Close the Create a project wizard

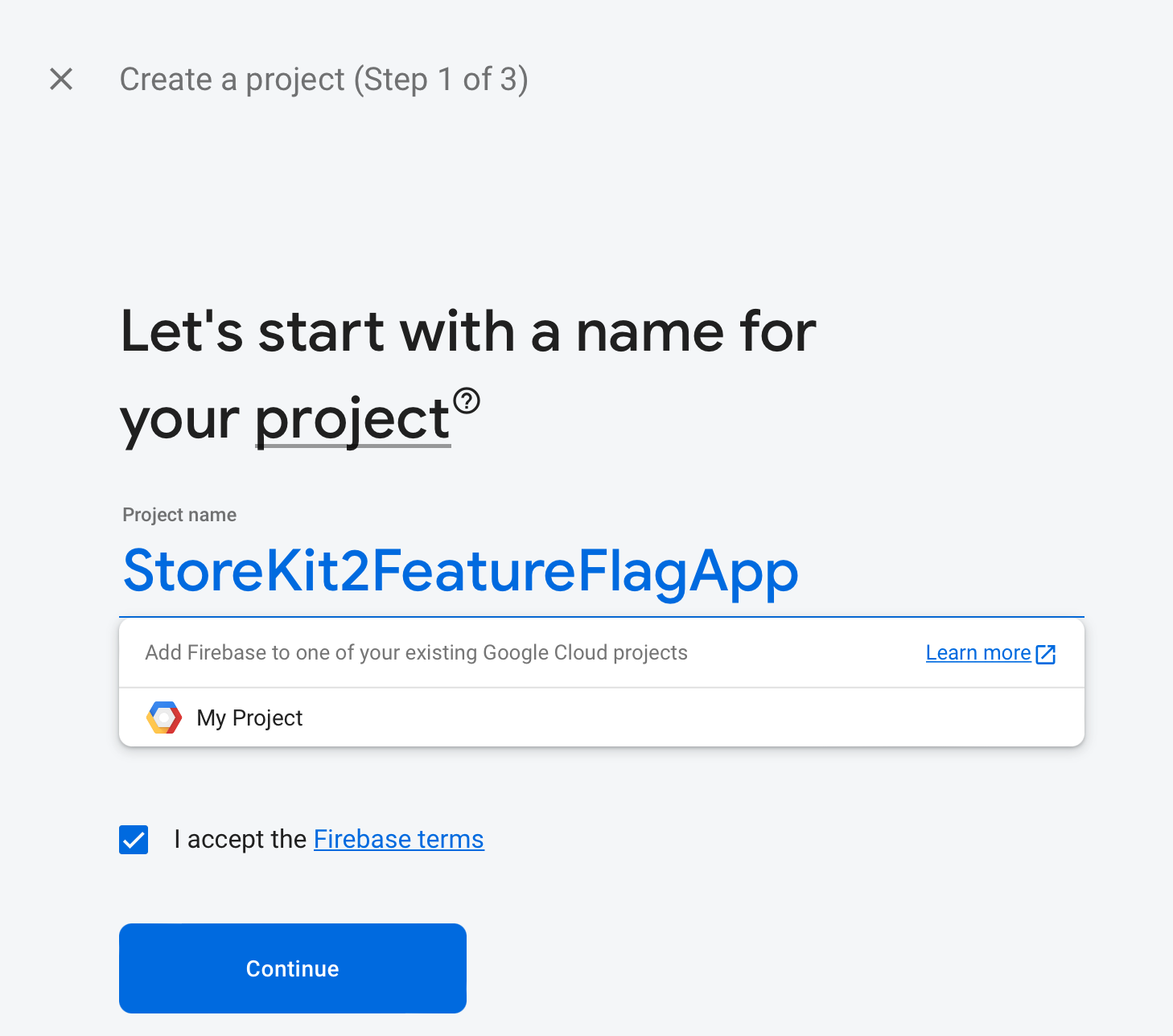[x=61, y=79]
